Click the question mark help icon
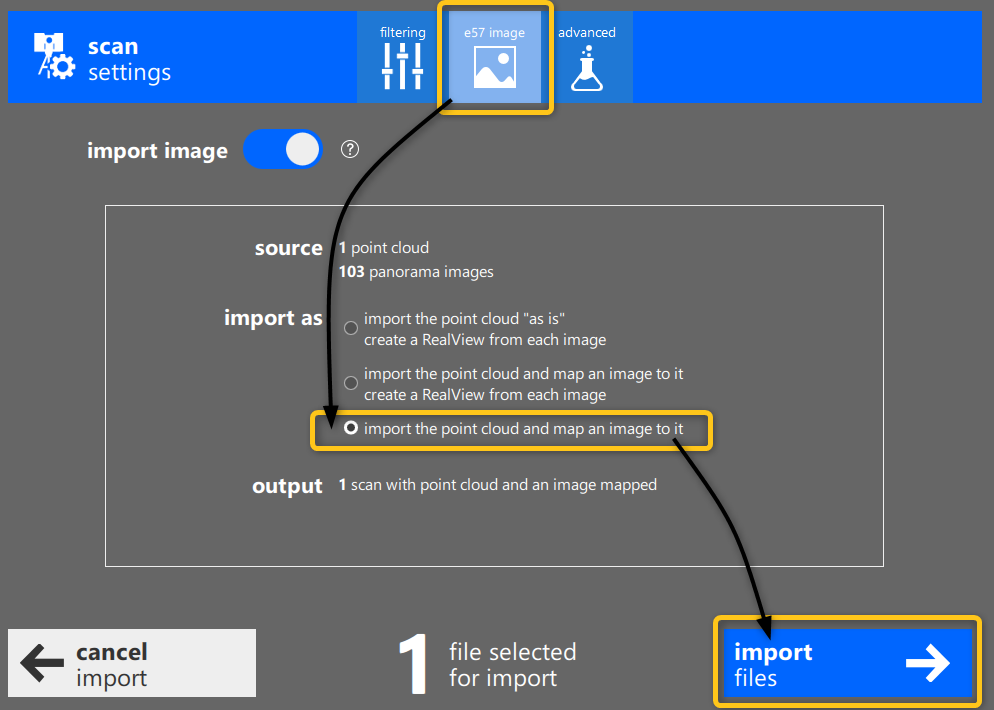Viewport: 994px width, 710px height. [x=349, y=149]
